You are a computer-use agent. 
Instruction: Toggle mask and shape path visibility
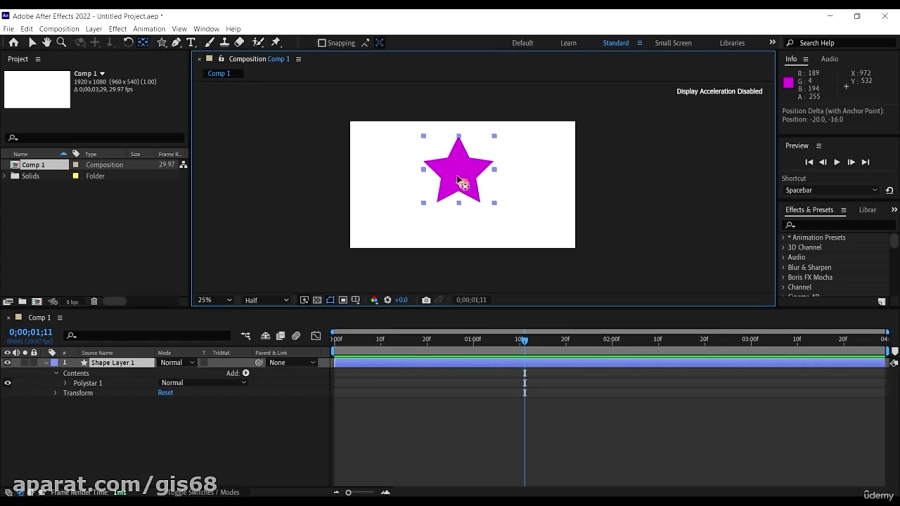pos(330,300)
